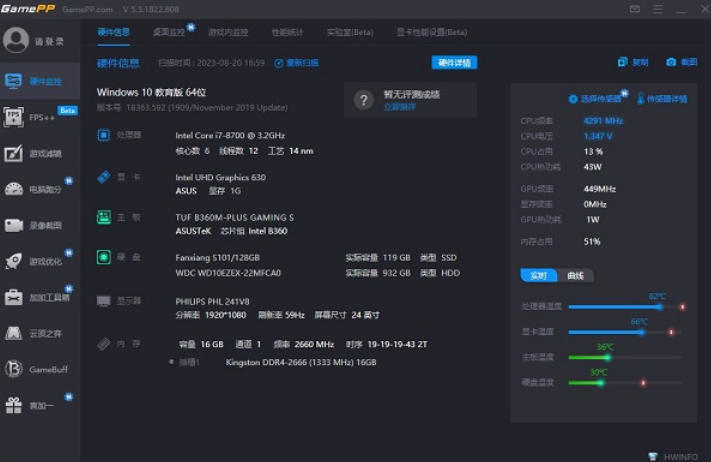Screen dimensions: 711x462
Task: Click the CPU temperature 82°C slider
Action: (x=626, y=307)
